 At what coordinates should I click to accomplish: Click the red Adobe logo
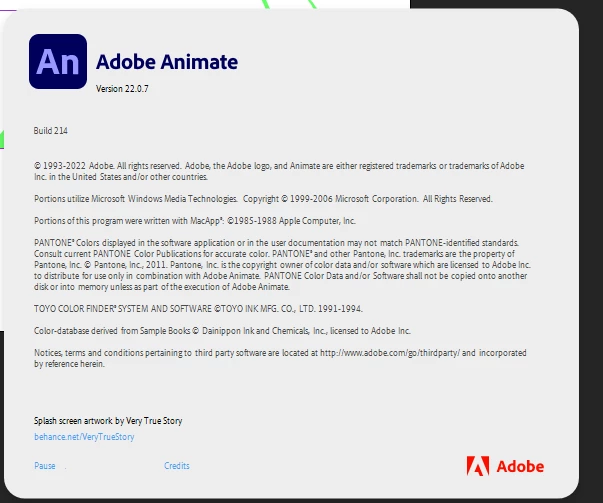coord(505,466)
